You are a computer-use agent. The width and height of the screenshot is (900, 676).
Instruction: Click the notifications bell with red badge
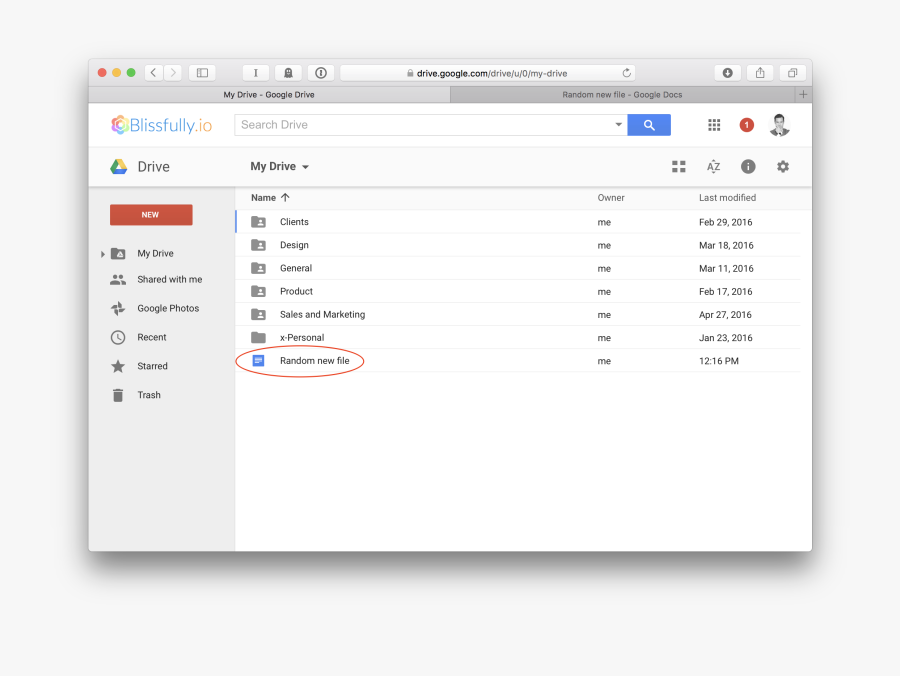[746, 124]
